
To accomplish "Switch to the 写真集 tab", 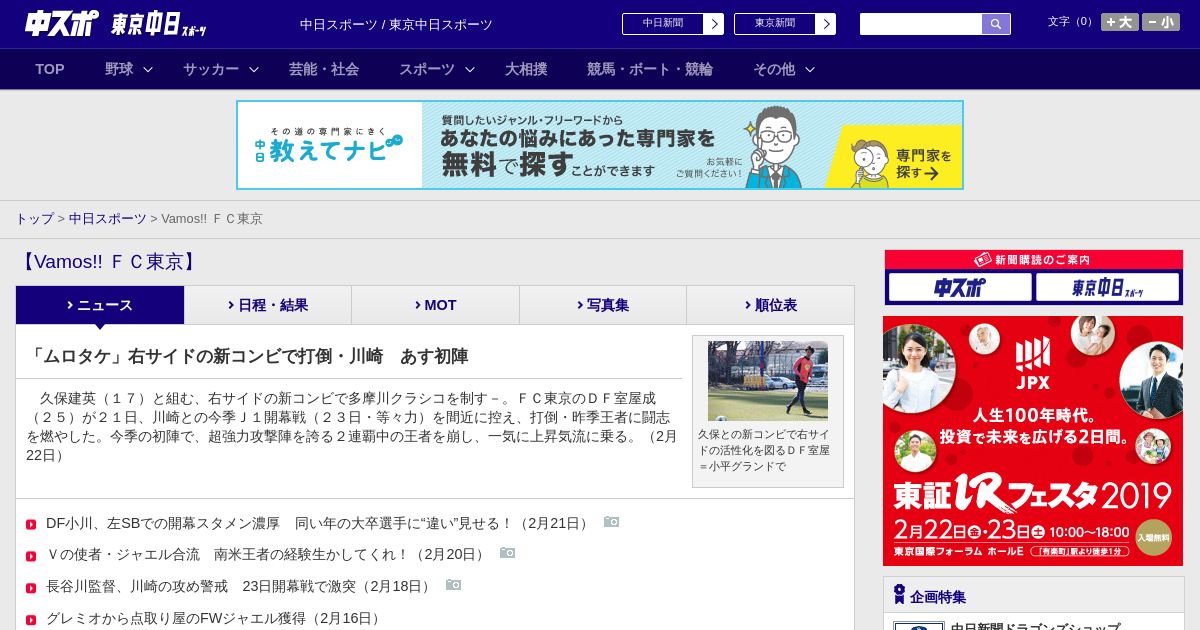I will point(603,305).
